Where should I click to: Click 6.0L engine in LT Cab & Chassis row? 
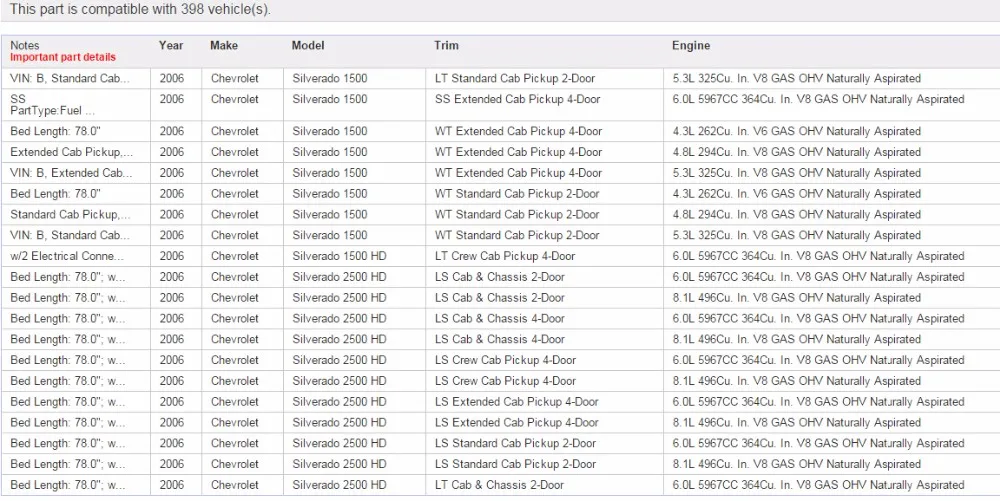click(x=818, y=485)
